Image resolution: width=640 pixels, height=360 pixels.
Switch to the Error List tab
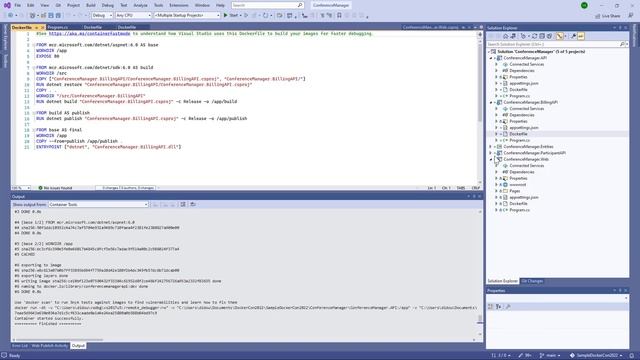pos(20,346)
